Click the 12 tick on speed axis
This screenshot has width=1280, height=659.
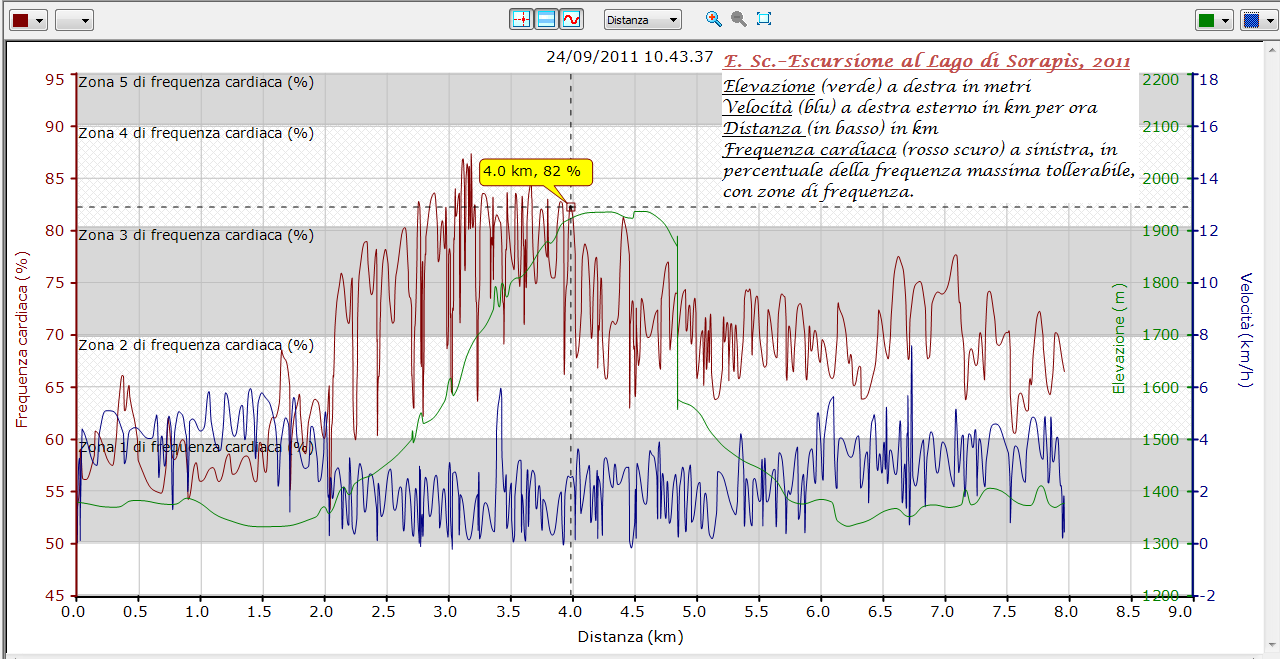pos(1208,231)
